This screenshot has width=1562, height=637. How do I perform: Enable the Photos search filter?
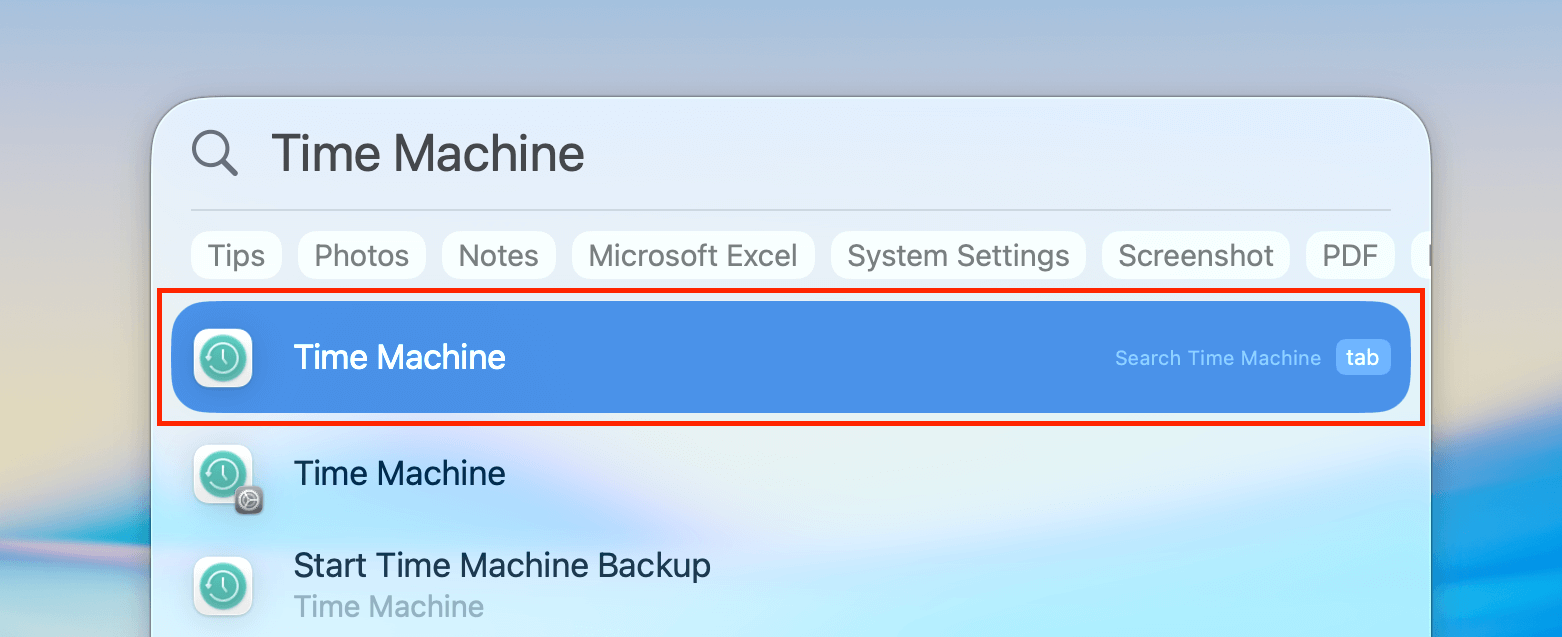(361, 255)
